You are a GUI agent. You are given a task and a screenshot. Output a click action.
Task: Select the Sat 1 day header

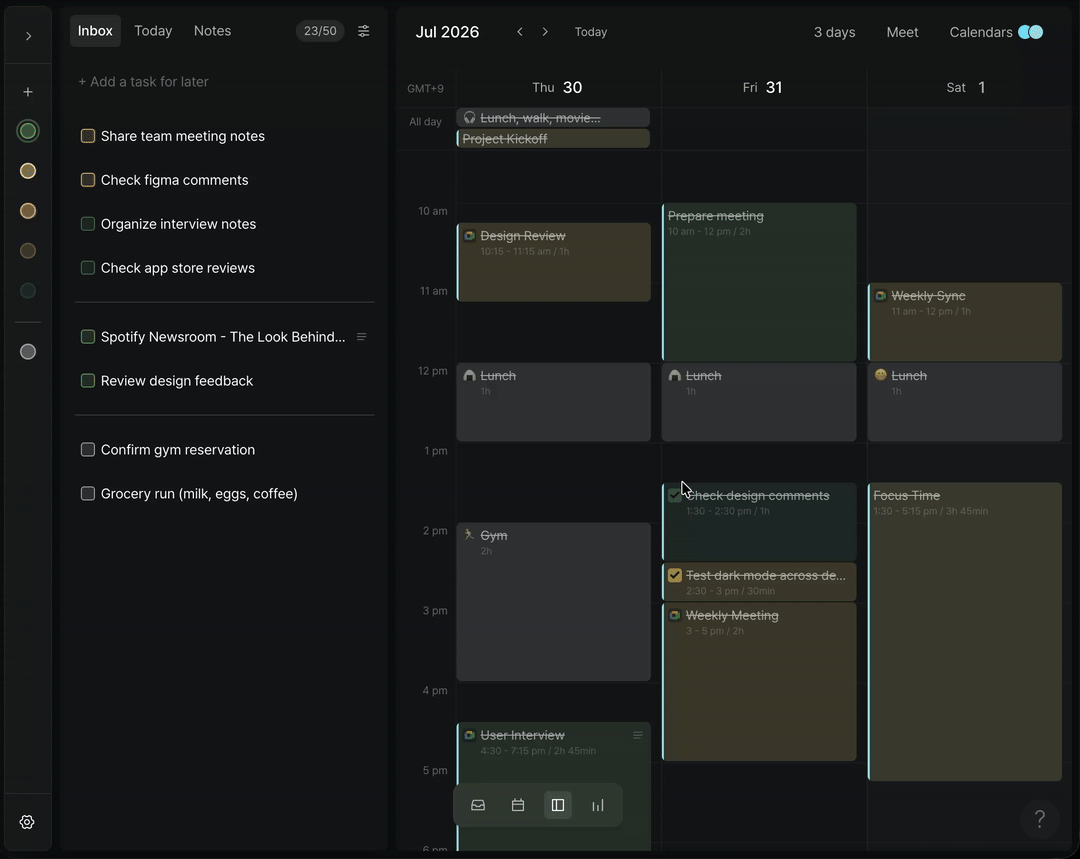(x=966, y=87)
